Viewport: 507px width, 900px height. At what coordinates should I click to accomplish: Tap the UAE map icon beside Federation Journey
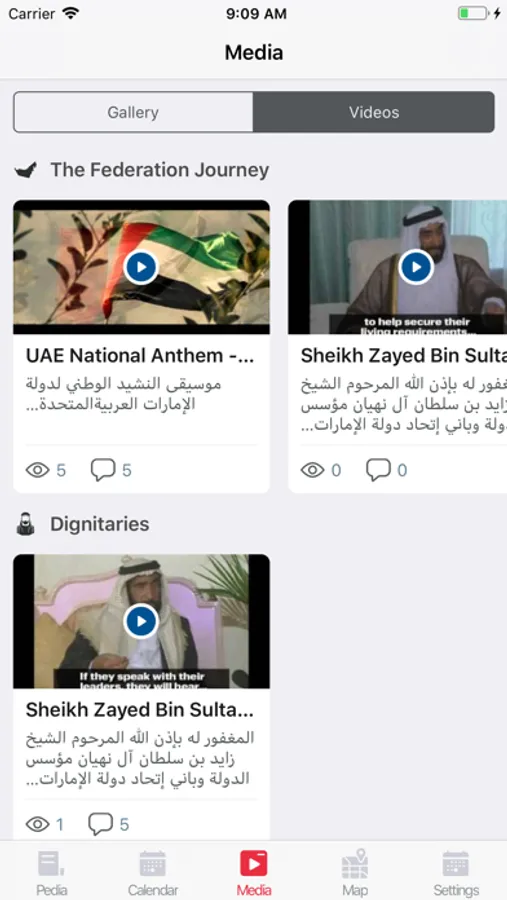pyautogui.click(x=26, y=170)
